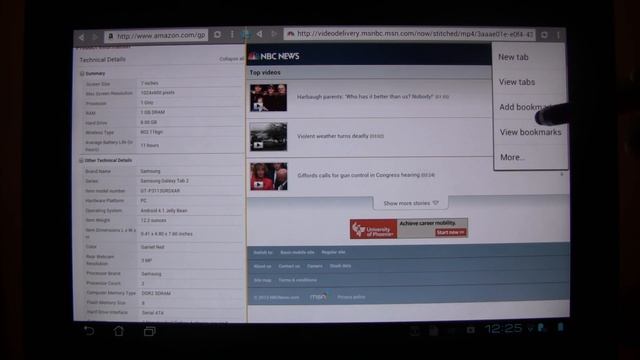Open the More... menu entry
Viewport: 640px width, 360px height.
(x=512, y=157)
